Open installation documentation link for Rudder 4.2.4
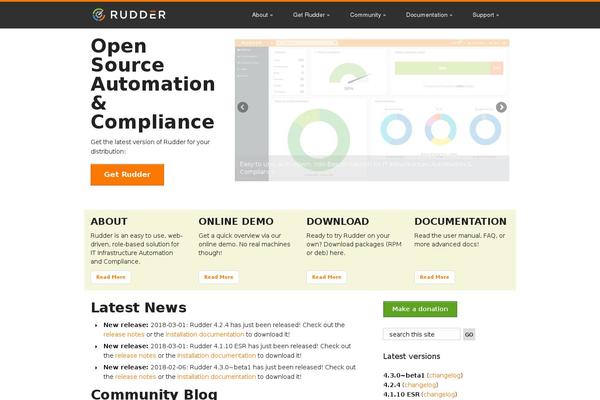The width and height of the screenshot is (600, 400). pyautogui.click(x=205, y=334)
